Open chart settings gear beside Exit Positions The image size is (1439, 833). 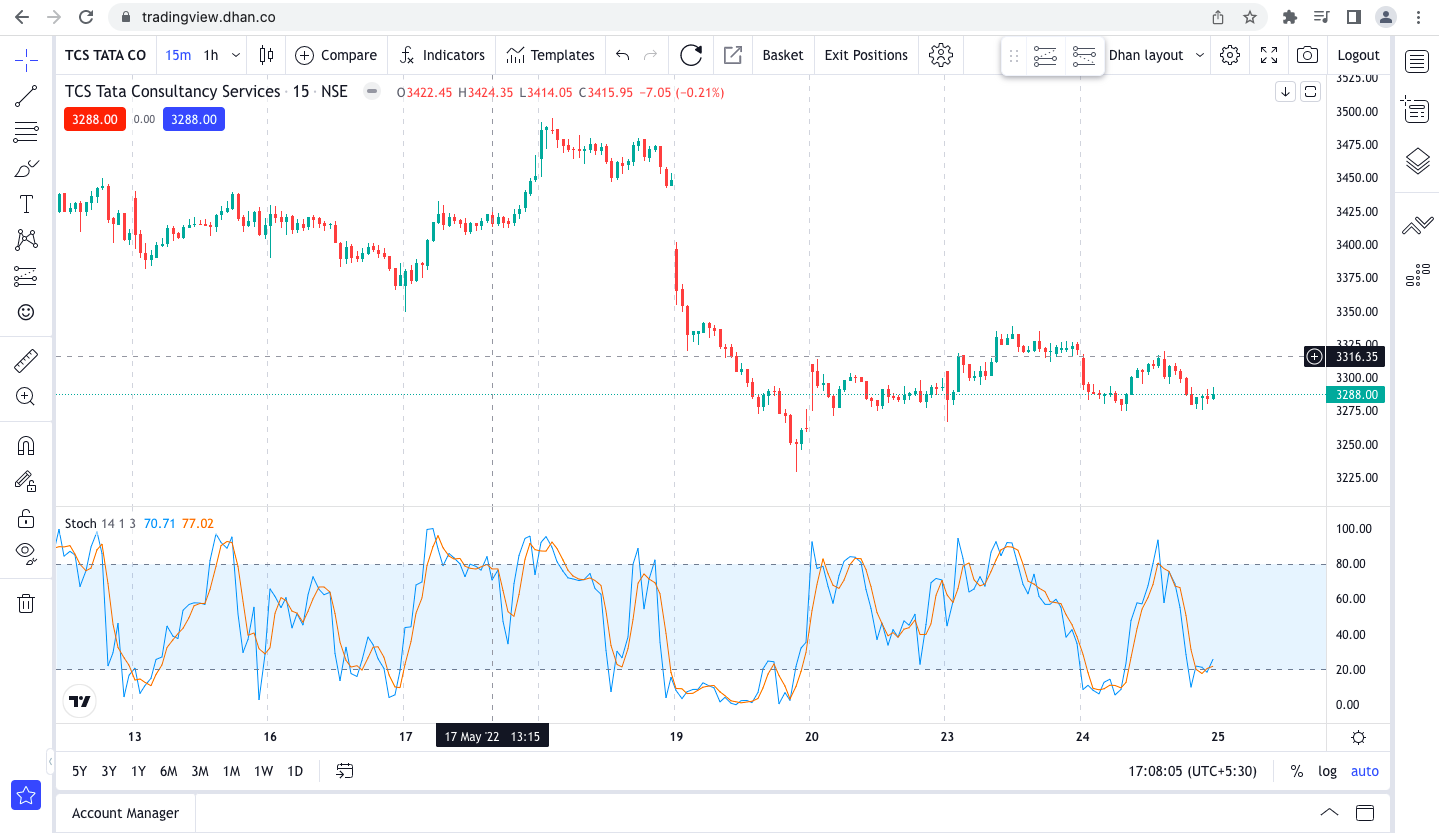pyautogui.click(x=941, y=55)
